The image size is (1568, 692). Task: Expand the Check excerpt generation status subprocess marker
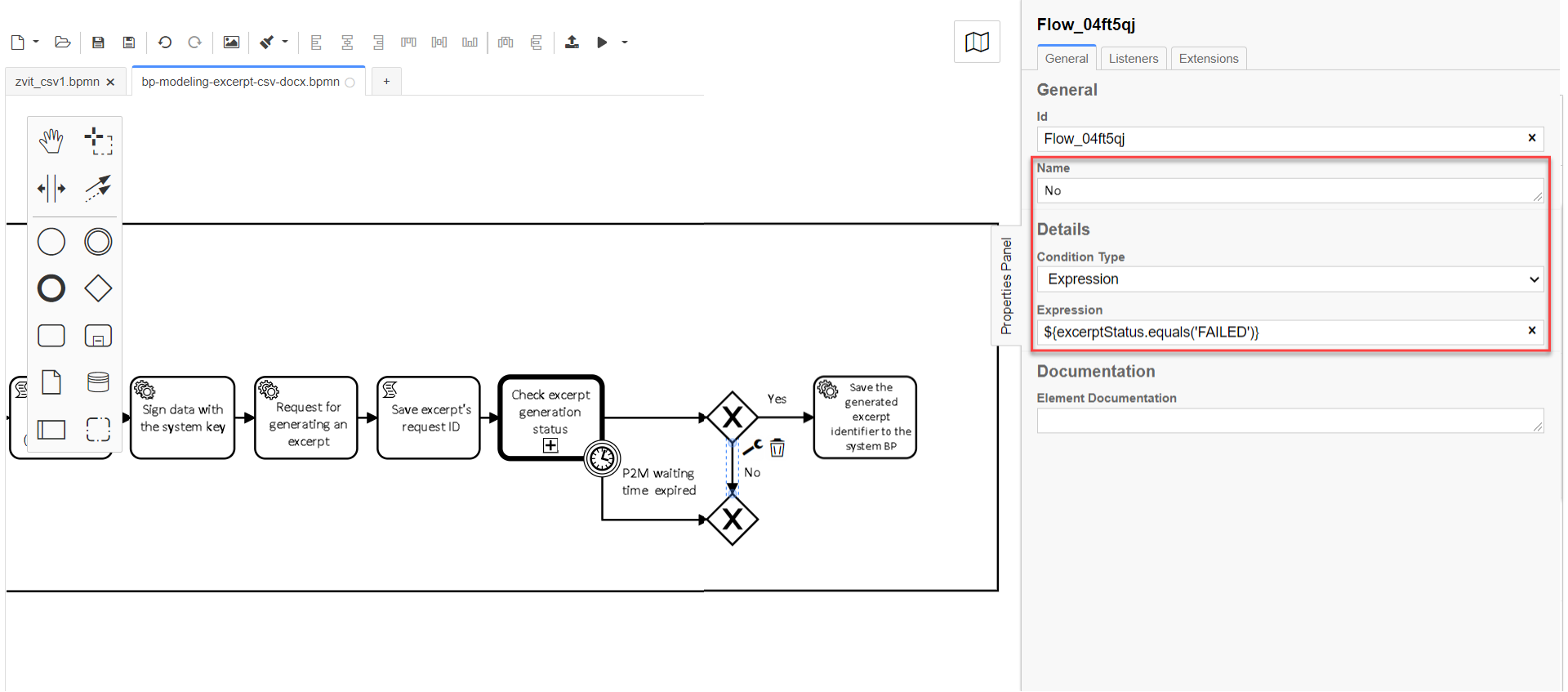550,445
